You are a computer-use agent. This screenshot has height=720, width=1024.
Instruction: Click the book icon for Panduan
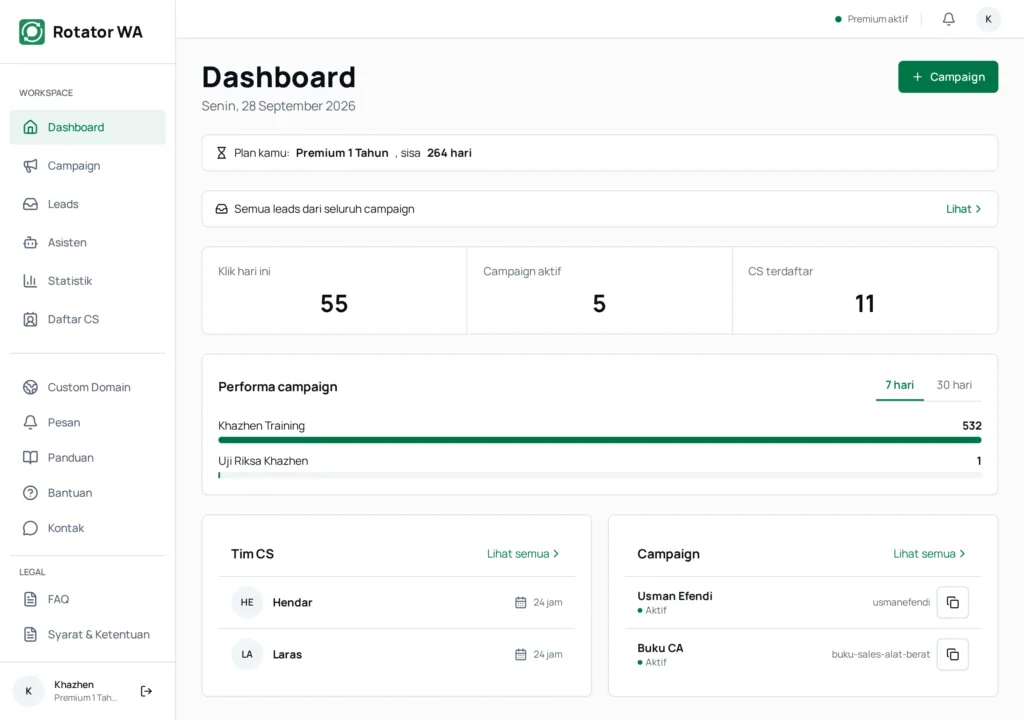[x=30, y=457]
